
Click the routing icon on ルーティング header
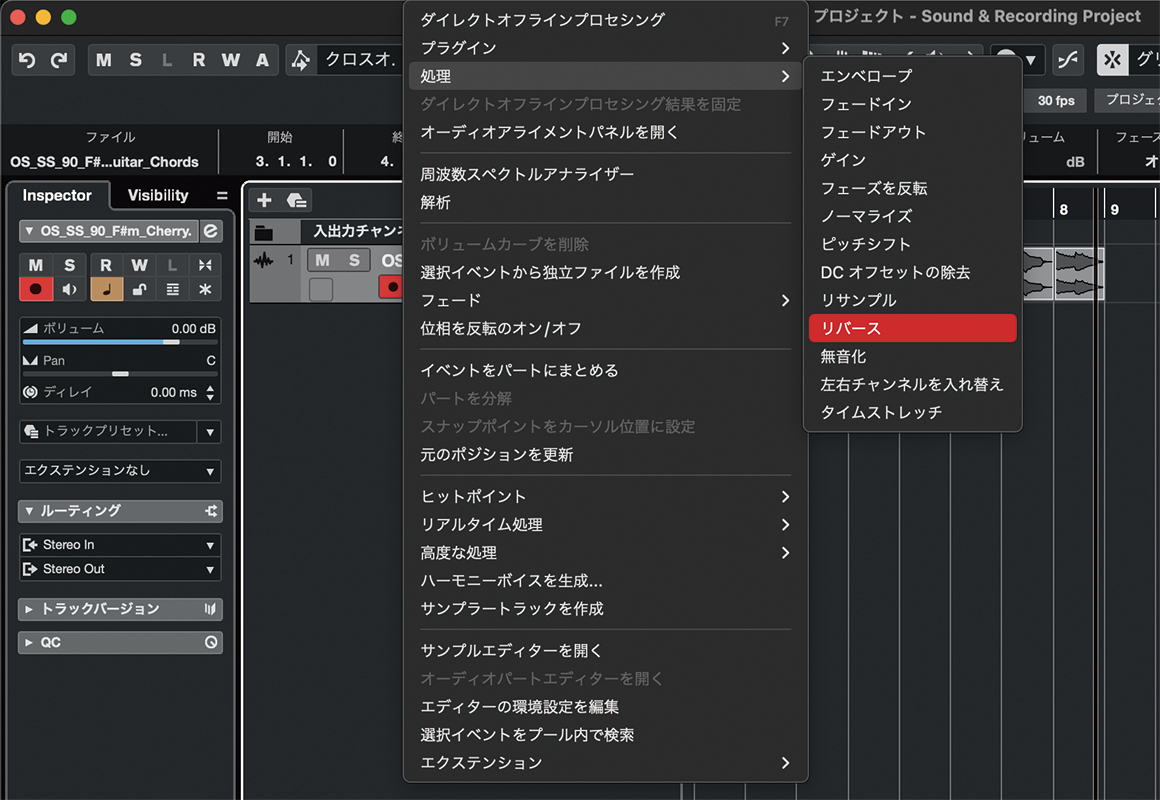[x=212, y=511]
